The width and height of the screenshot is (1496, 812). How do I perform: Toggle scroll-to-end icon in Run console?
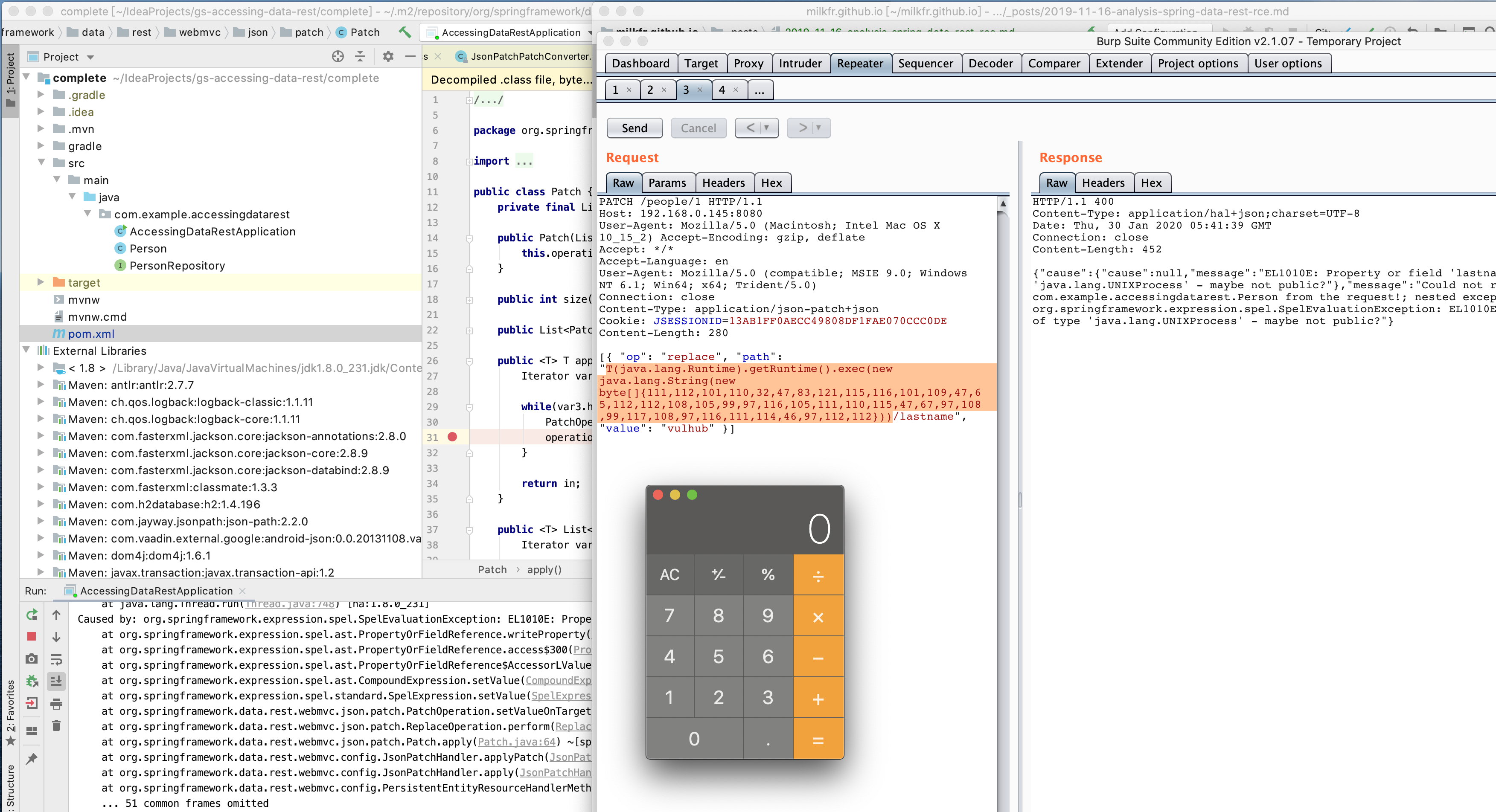pos(56,681)
